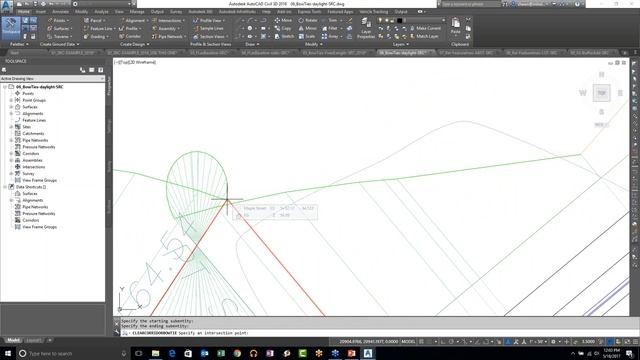This screenshot has height=360, width=640.
Task: Select View Frame Groups under Data Shortcuts
Action: pyautogui.click(x=39, y=227)
